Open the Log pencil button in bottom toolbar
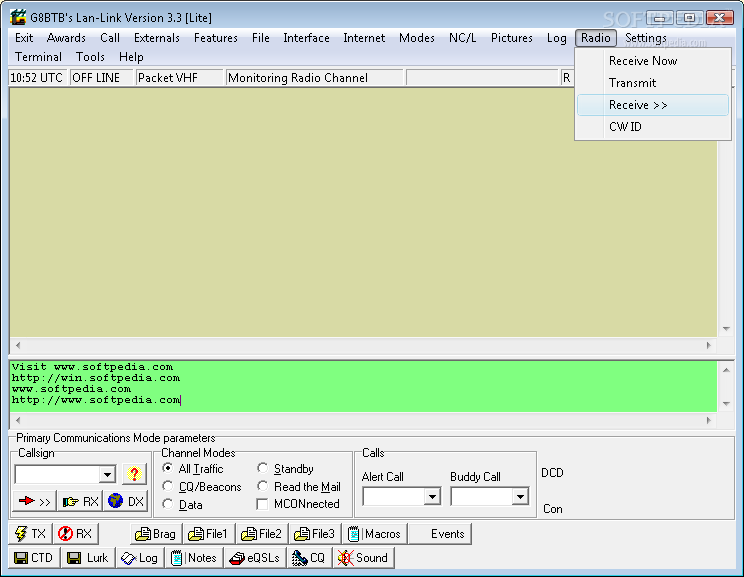Screen dimensions: 744x577 [140, 558]
